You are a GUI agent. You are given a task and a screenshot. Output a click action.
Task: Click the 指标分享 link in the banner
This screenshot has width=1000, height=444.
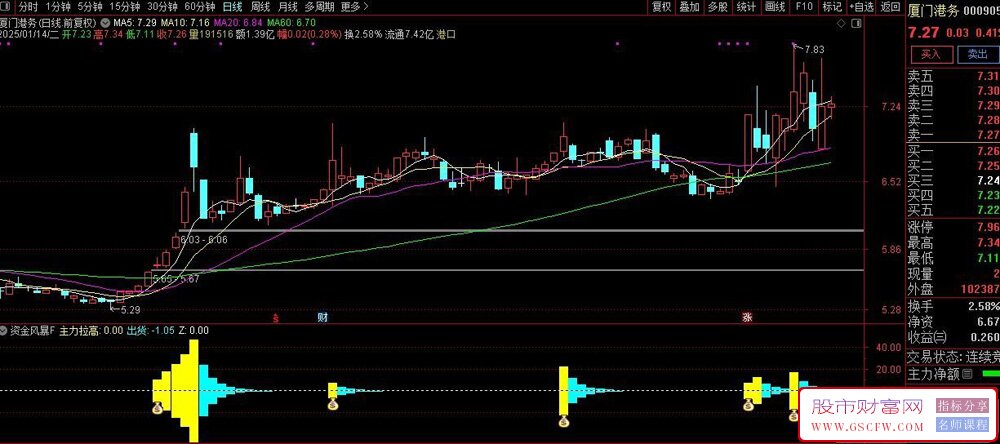click(962, 405)
